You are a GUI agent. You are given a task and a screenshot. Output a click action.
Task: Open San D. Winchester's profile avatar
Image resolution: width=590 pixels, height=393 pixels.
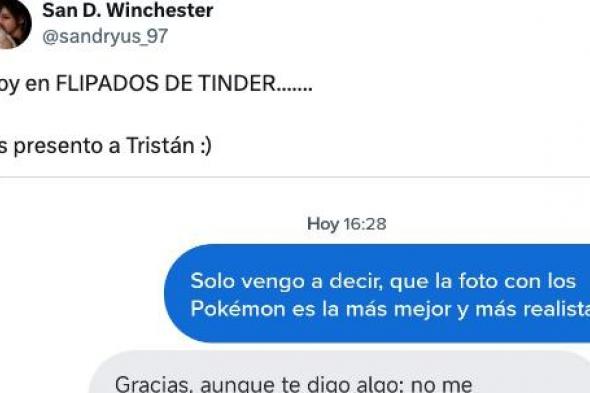13,24
